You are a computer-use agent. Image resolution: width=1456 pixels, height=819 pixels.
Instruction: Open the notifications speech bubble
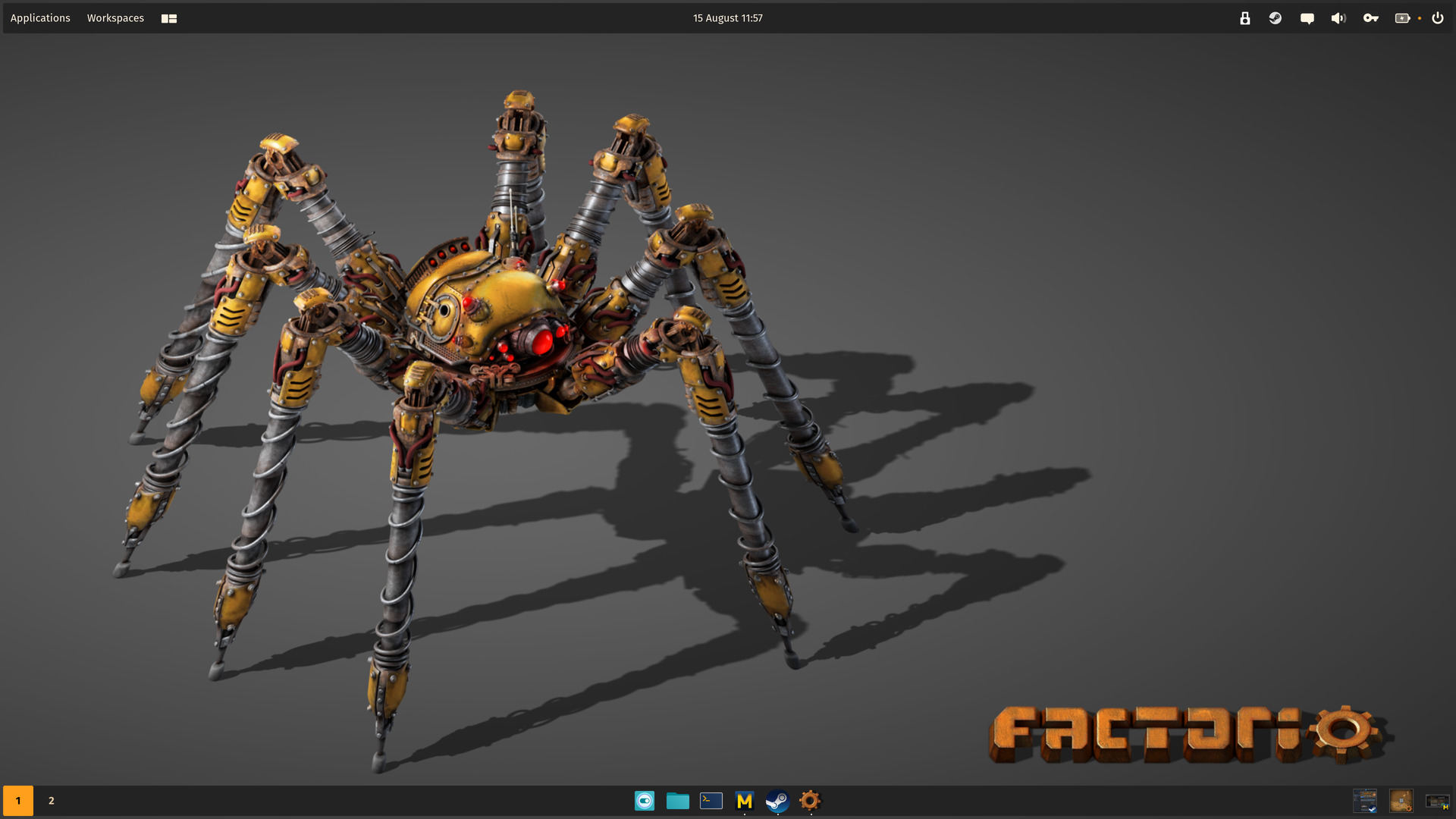[1307, 19]
